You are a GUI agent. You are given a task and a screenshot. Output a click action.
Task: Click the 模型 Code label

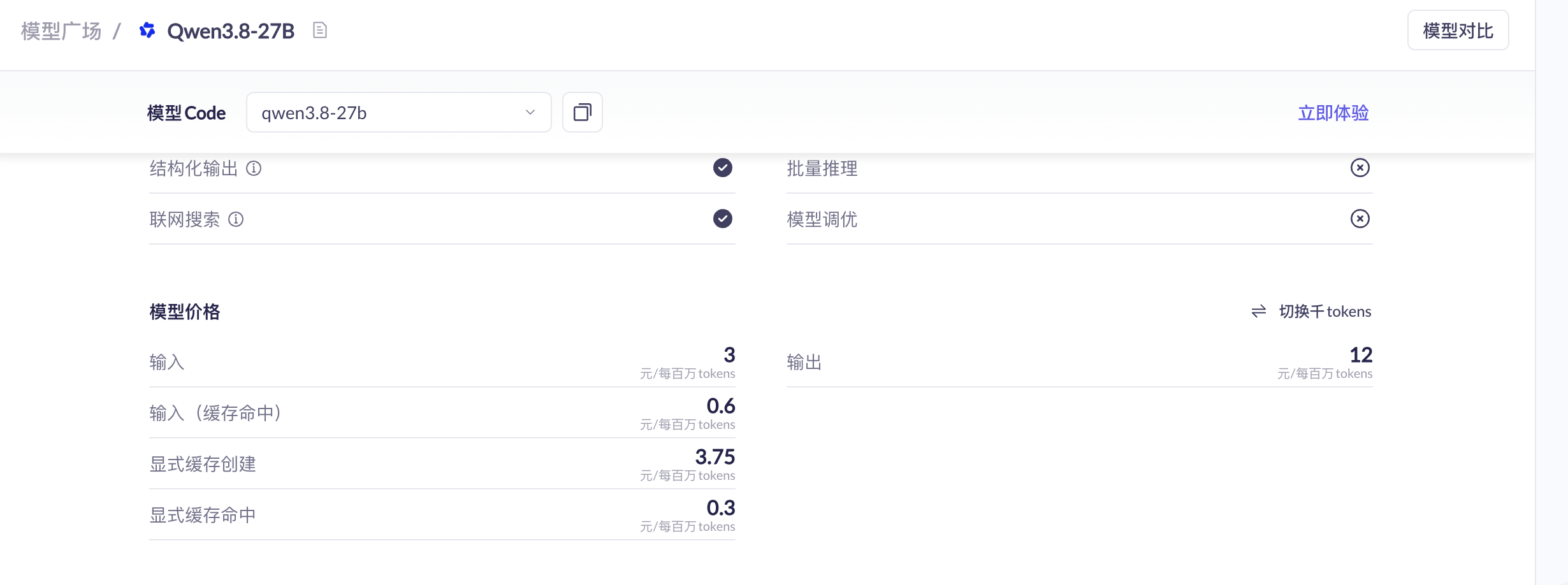[x=186, y=113]
